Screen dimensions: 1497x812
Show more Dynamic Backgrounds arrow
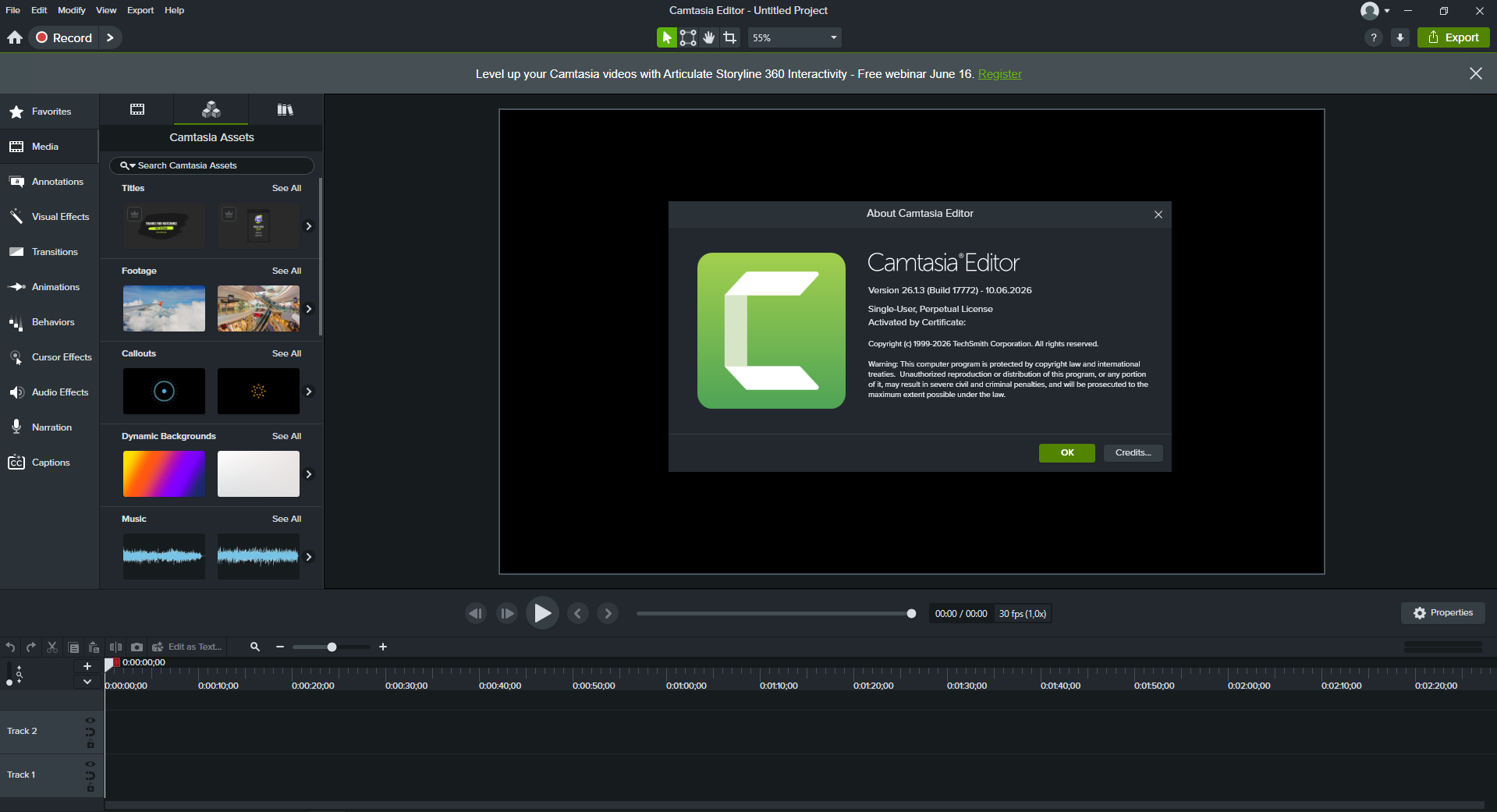tap(309, 474)
